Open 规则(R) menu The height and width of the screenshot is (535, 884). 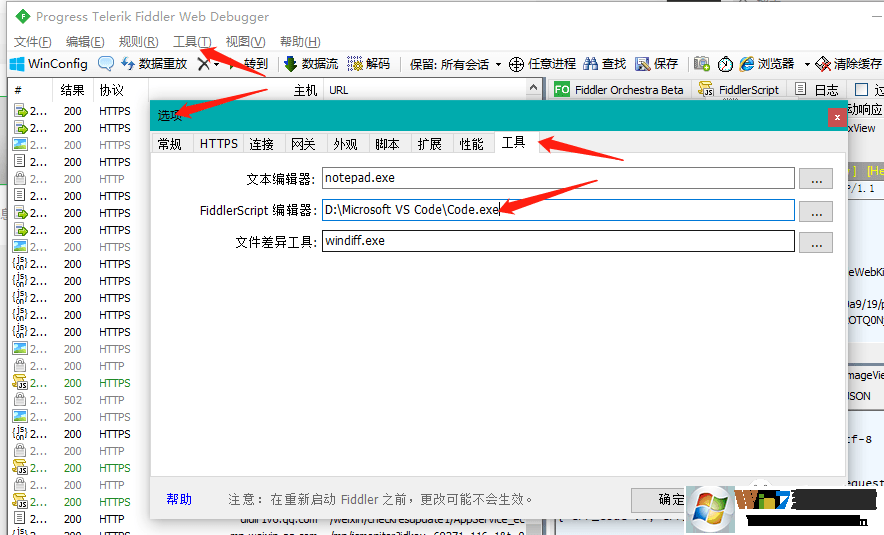139,42
